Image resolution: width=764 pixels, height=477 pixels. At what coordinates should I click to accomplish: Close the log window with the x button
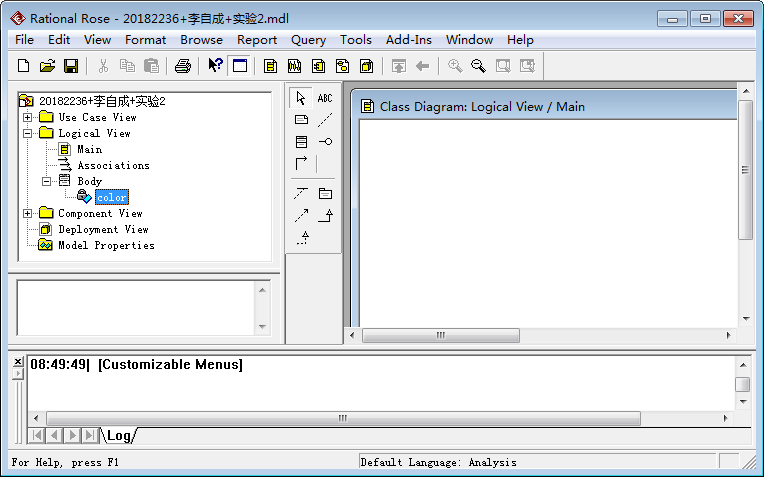[18, 361]
